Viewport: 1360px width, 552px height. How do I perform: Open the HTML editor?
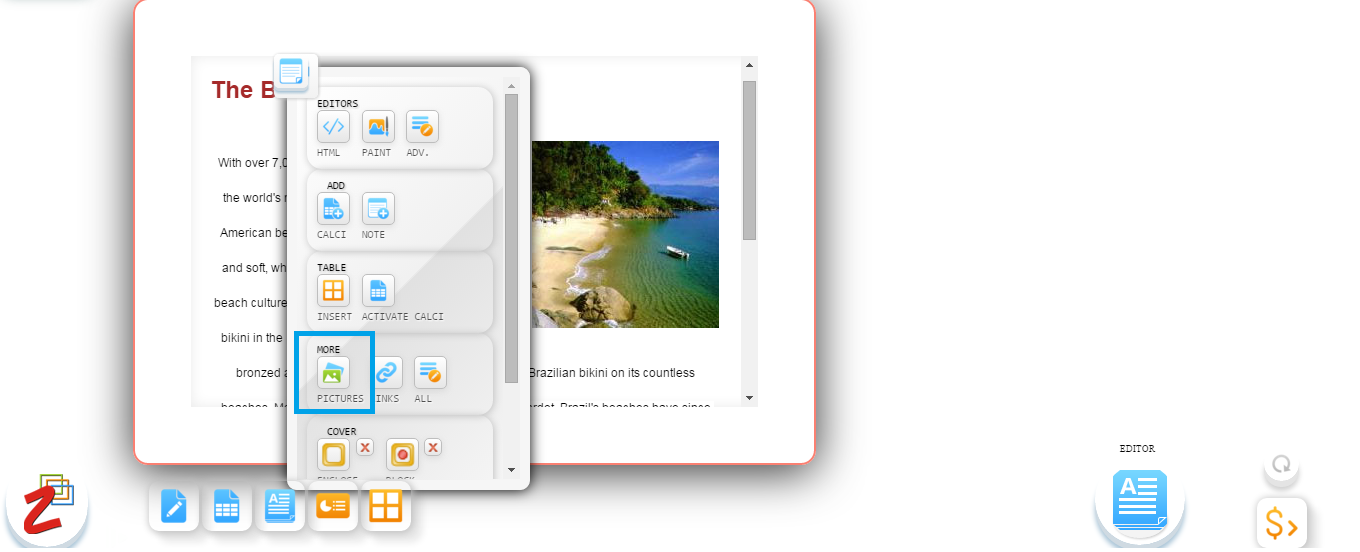333,127
